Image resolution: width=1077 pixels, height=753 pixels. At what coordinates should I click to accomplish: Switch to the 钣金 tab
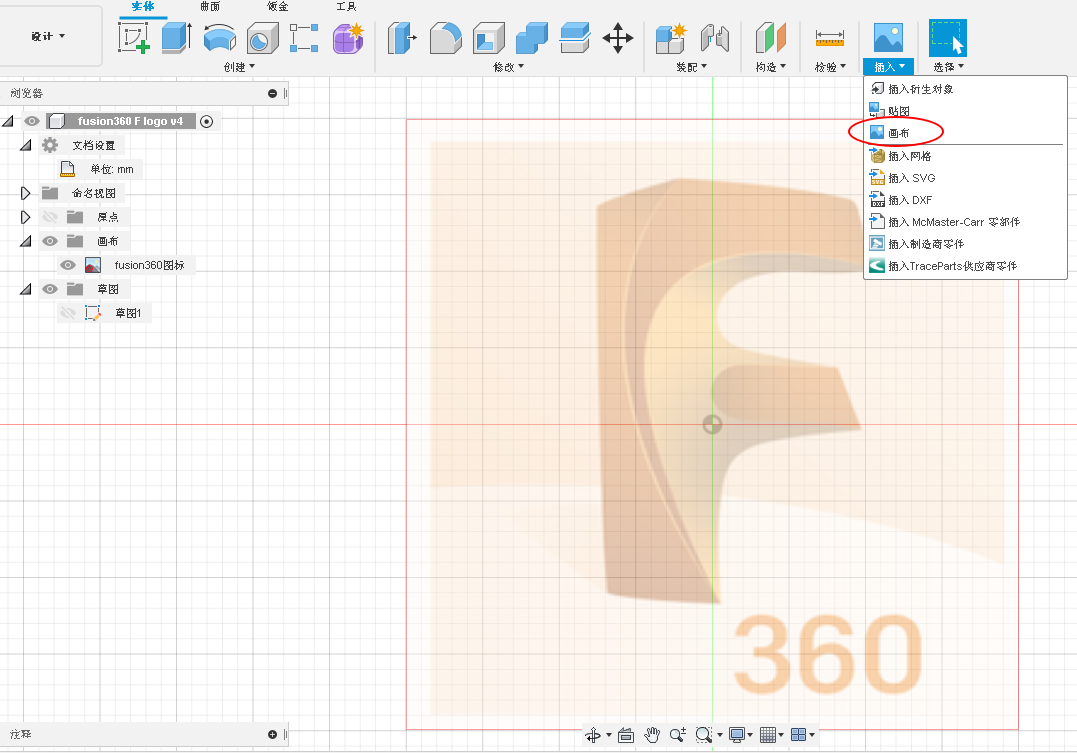(x=277, y=6)
